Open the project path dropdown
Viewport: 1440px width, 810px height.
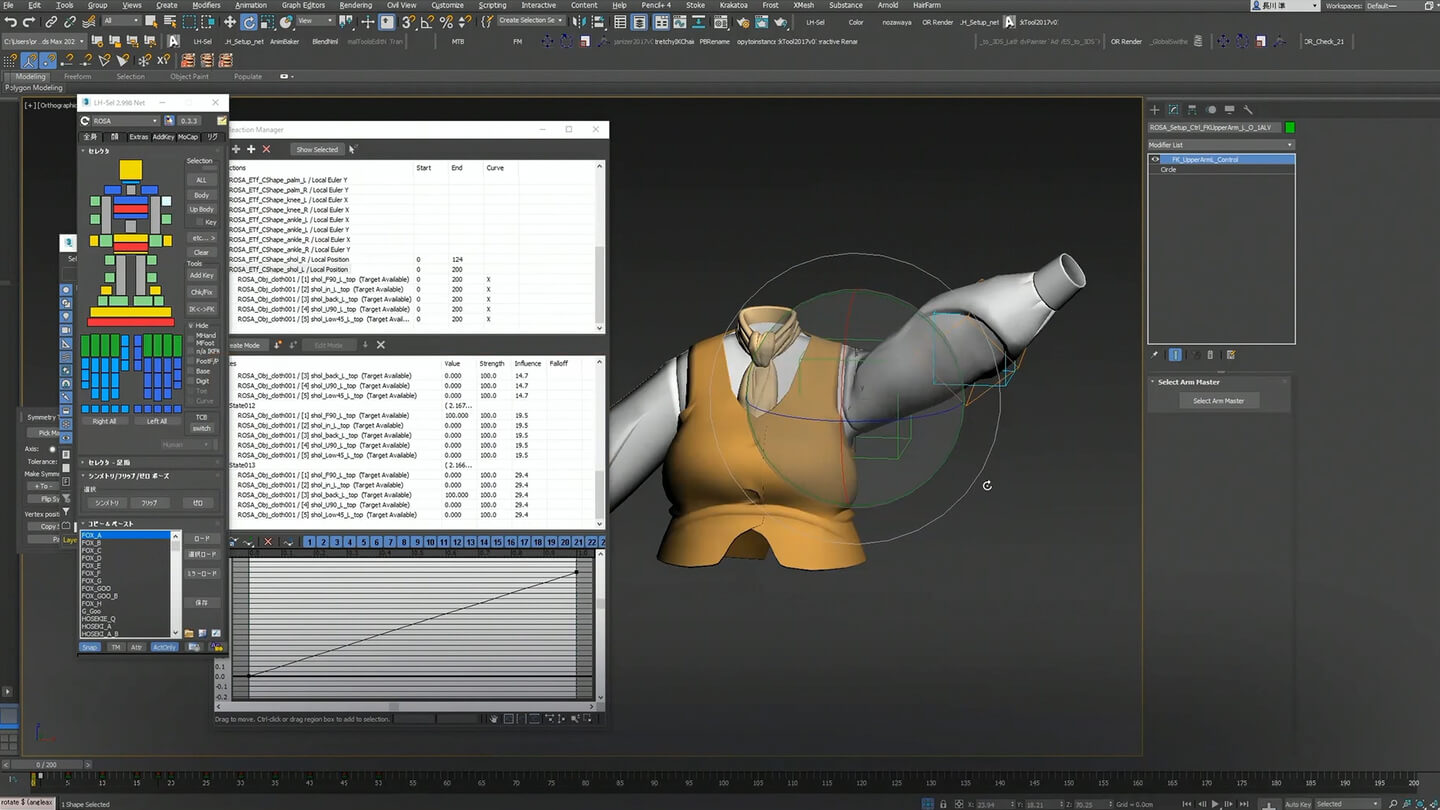point(43,41)
